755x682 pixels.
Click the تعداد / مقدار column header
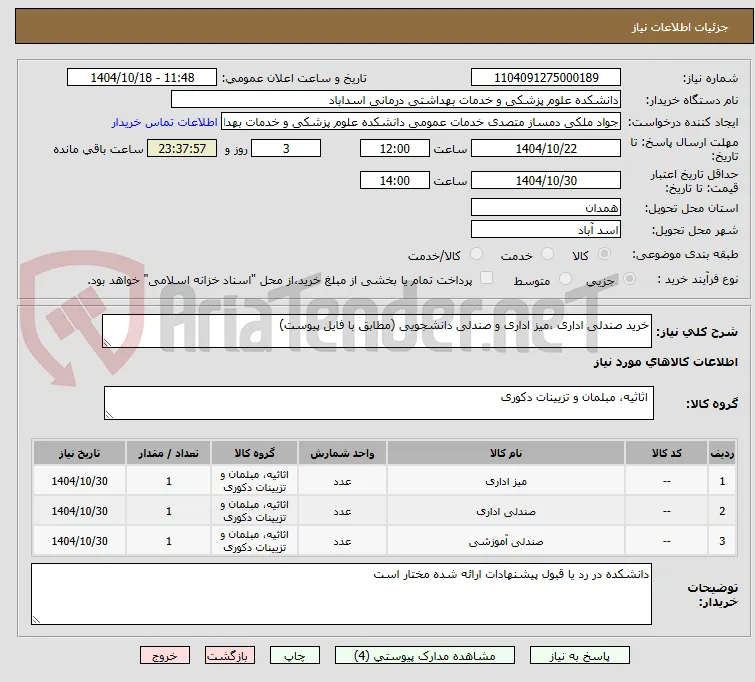[x=169, y=453]
